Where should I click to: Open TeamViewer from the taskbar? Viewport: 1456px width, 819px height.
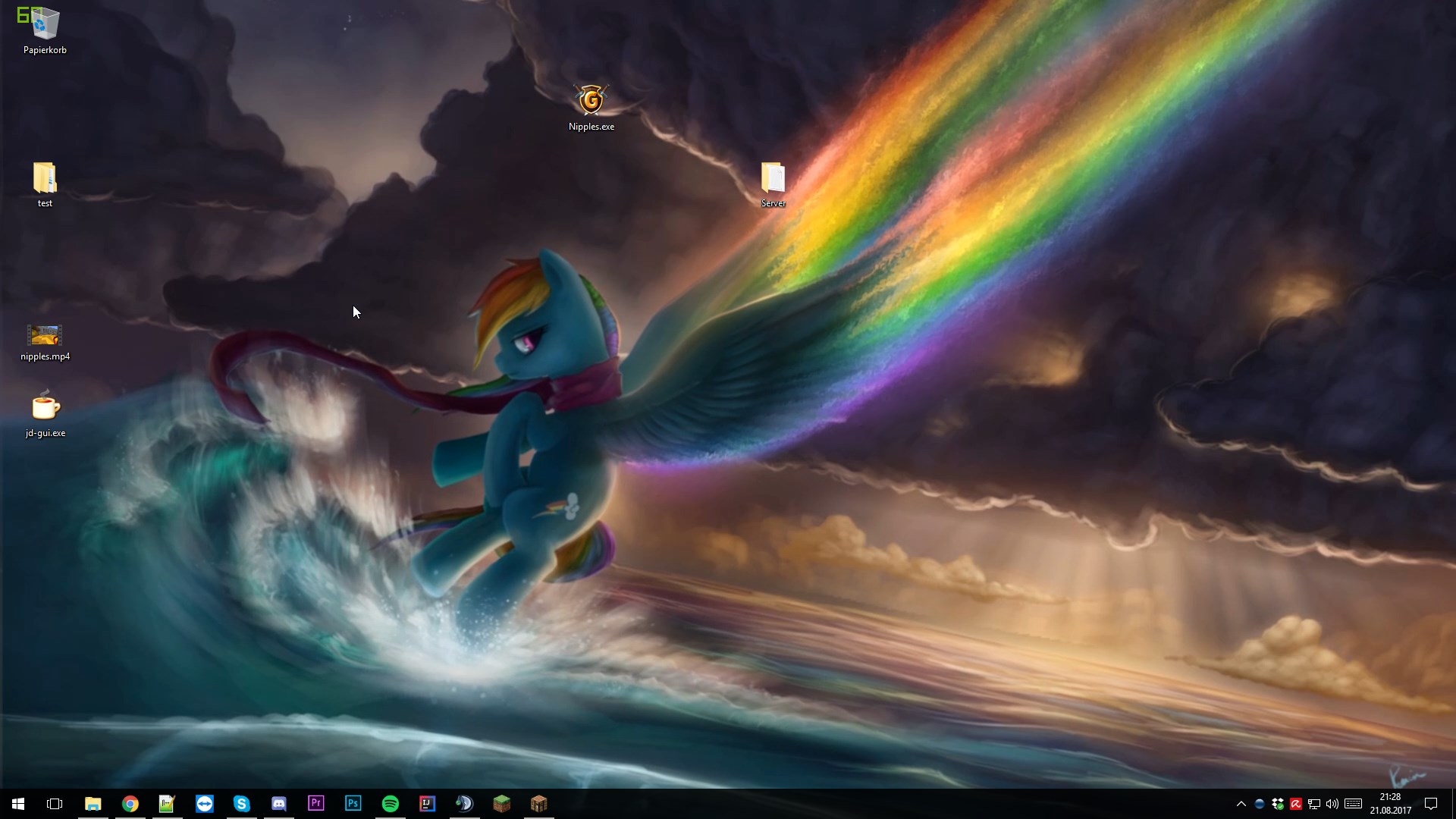tap(205, 804)
